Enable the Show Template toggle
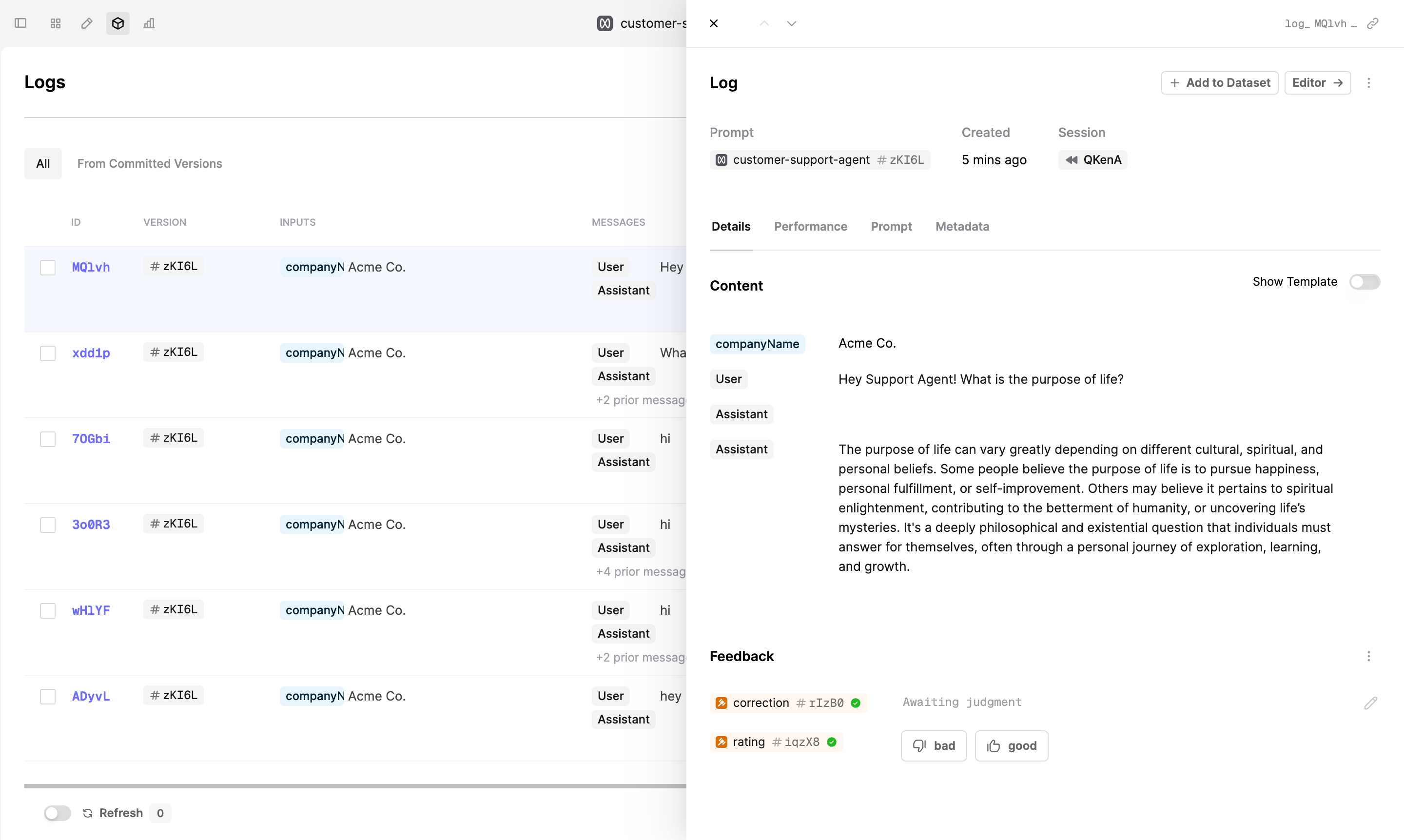 tap(1365, 281)
